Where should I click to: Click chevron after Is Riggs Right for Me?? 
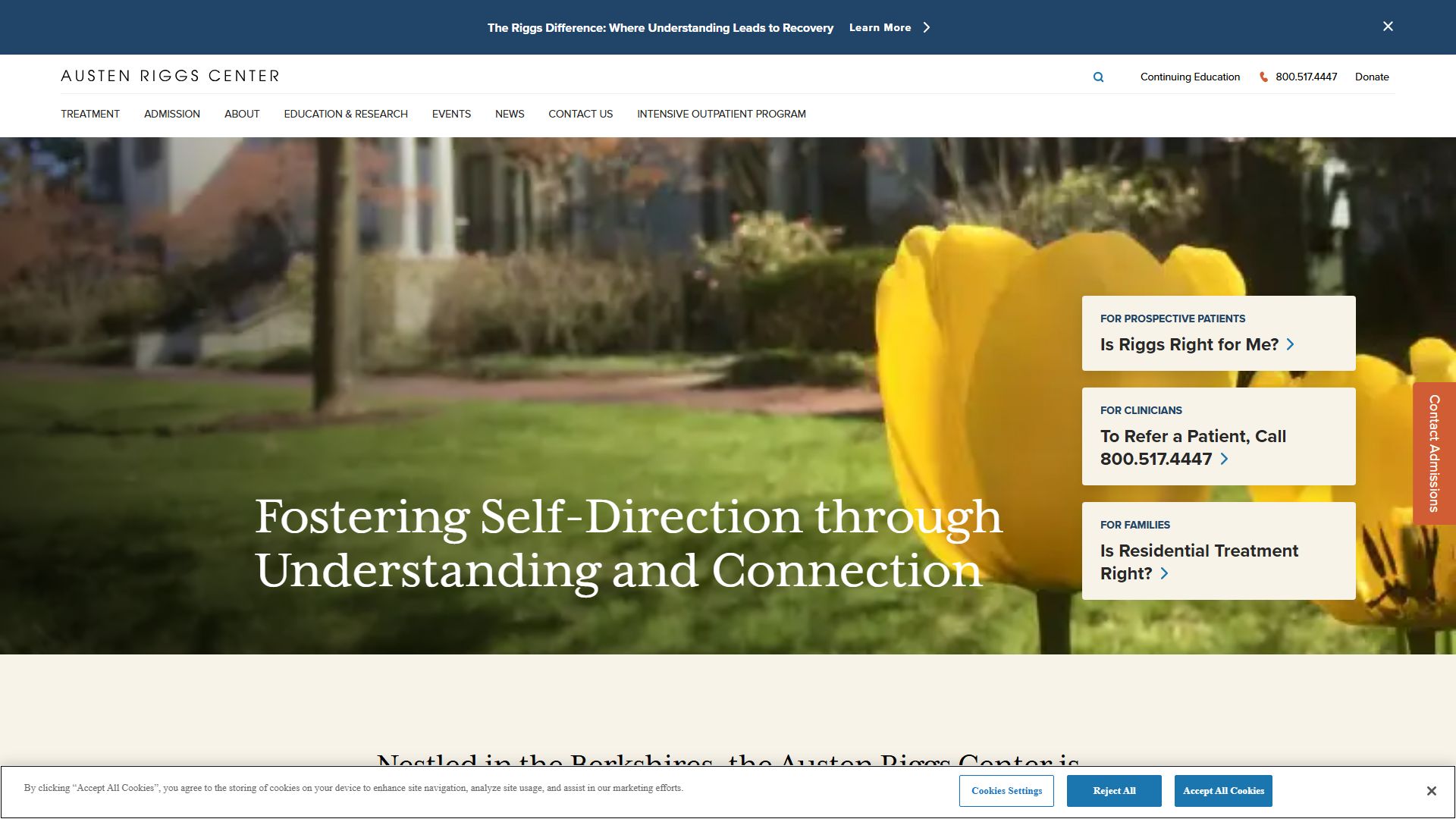coord(1291,344)
